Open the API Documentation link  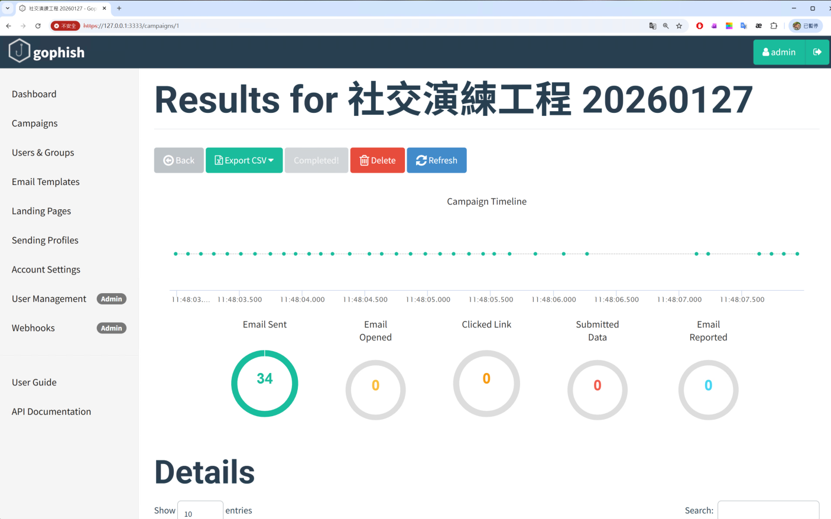click(51, 411)
